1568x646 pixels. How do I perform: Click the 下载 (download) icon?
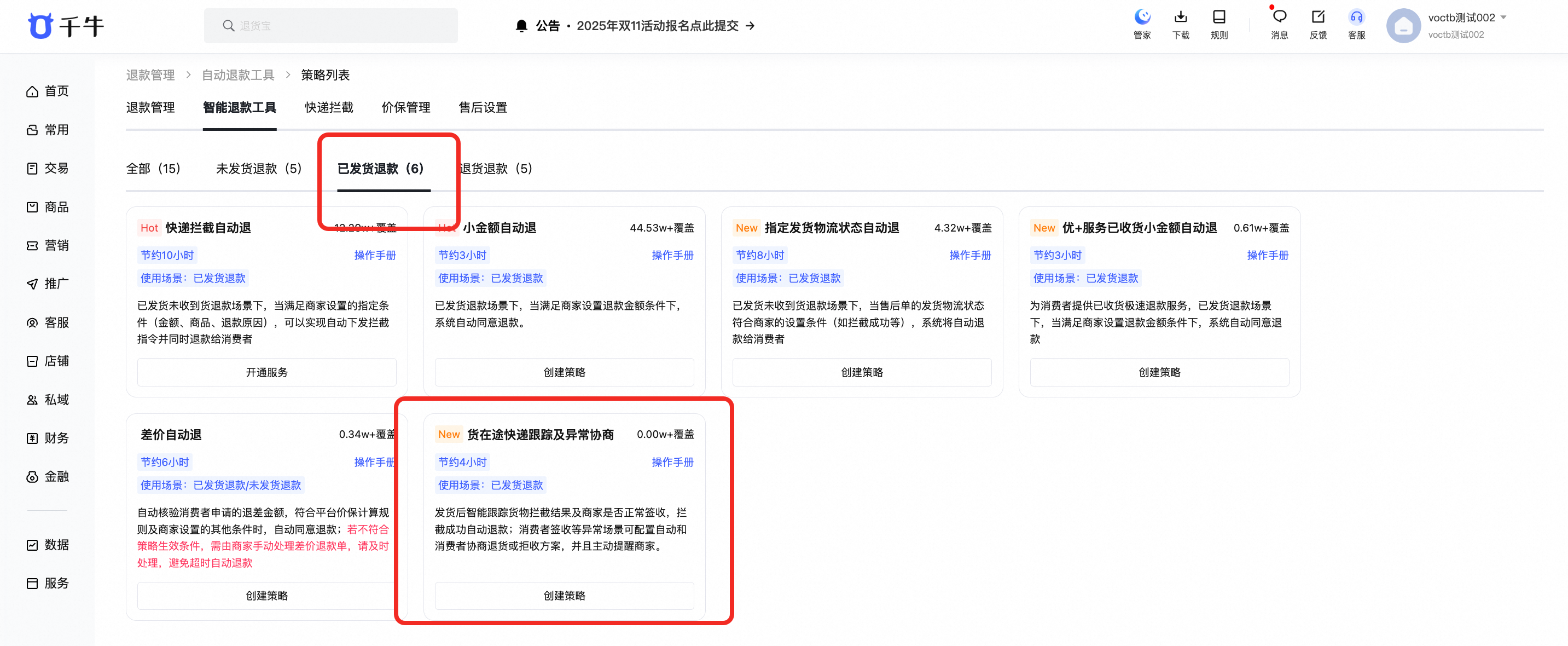tap(1180, 24)
